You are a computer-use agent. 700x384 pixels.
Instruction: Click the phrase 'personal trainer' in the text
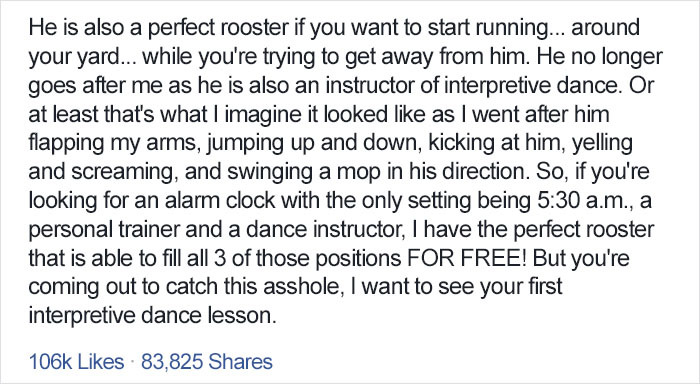pos(104,230)
